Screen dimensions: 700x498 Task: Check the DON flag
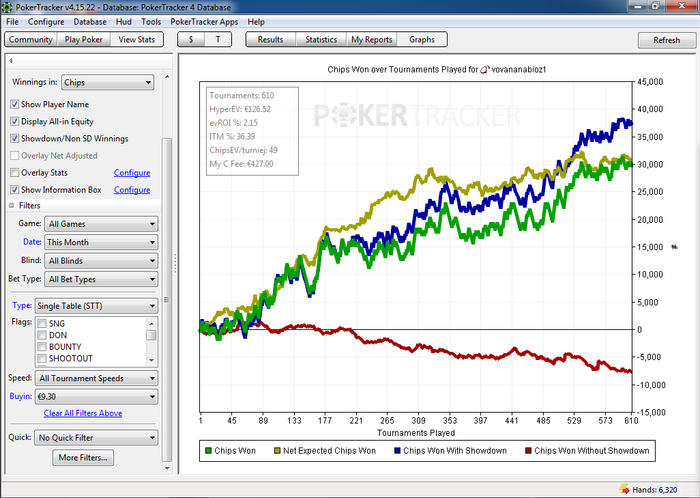(x=42, y=335)
